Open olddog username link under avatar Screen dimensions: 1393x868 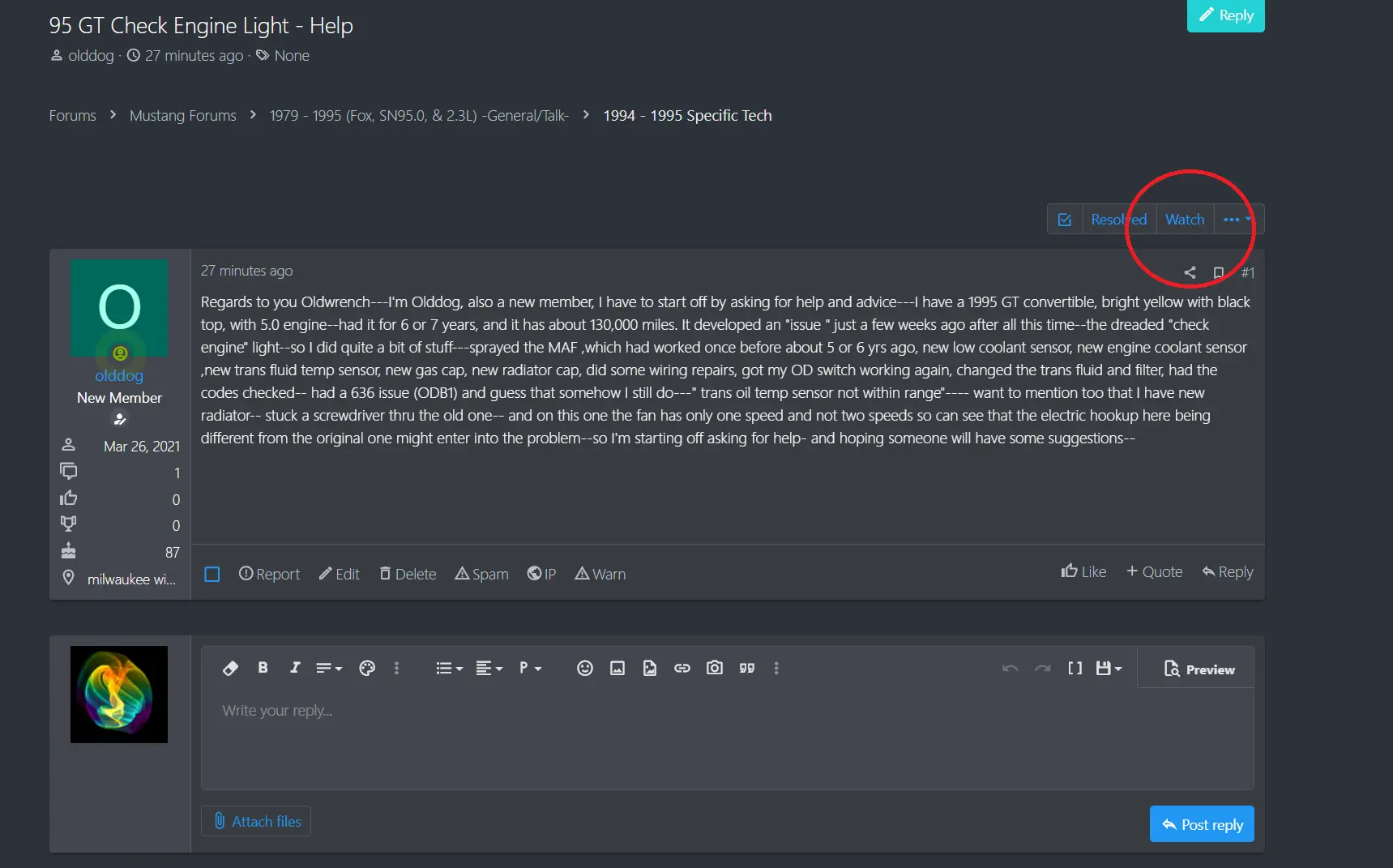(x=119, y=375)
